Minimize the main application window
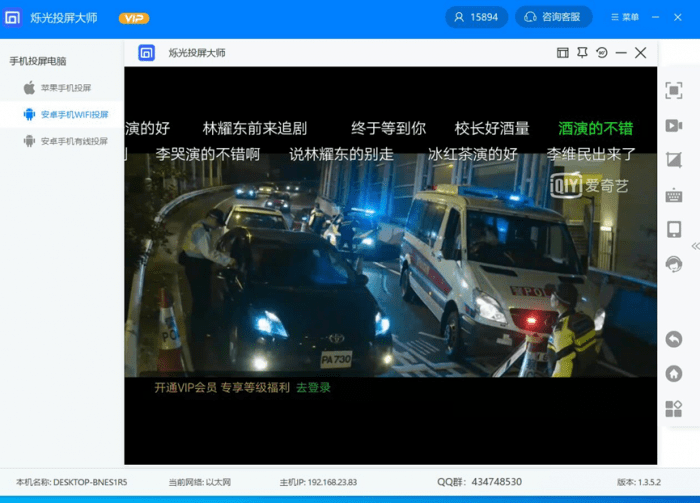The height and width of the screenshot is (503, 700). 655,17
